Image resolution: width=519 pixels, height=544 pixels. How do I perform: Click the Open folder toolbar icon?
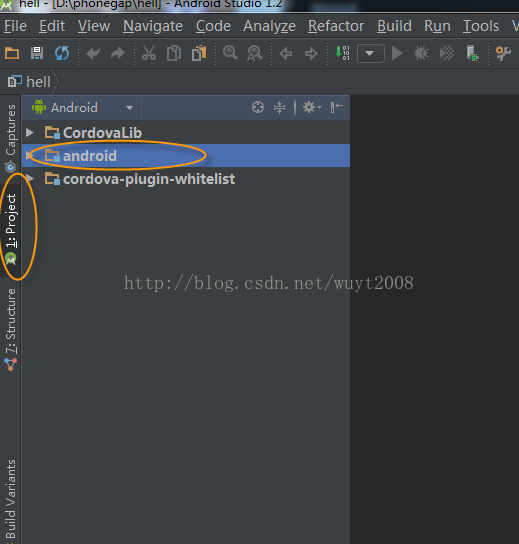[12, 53]
